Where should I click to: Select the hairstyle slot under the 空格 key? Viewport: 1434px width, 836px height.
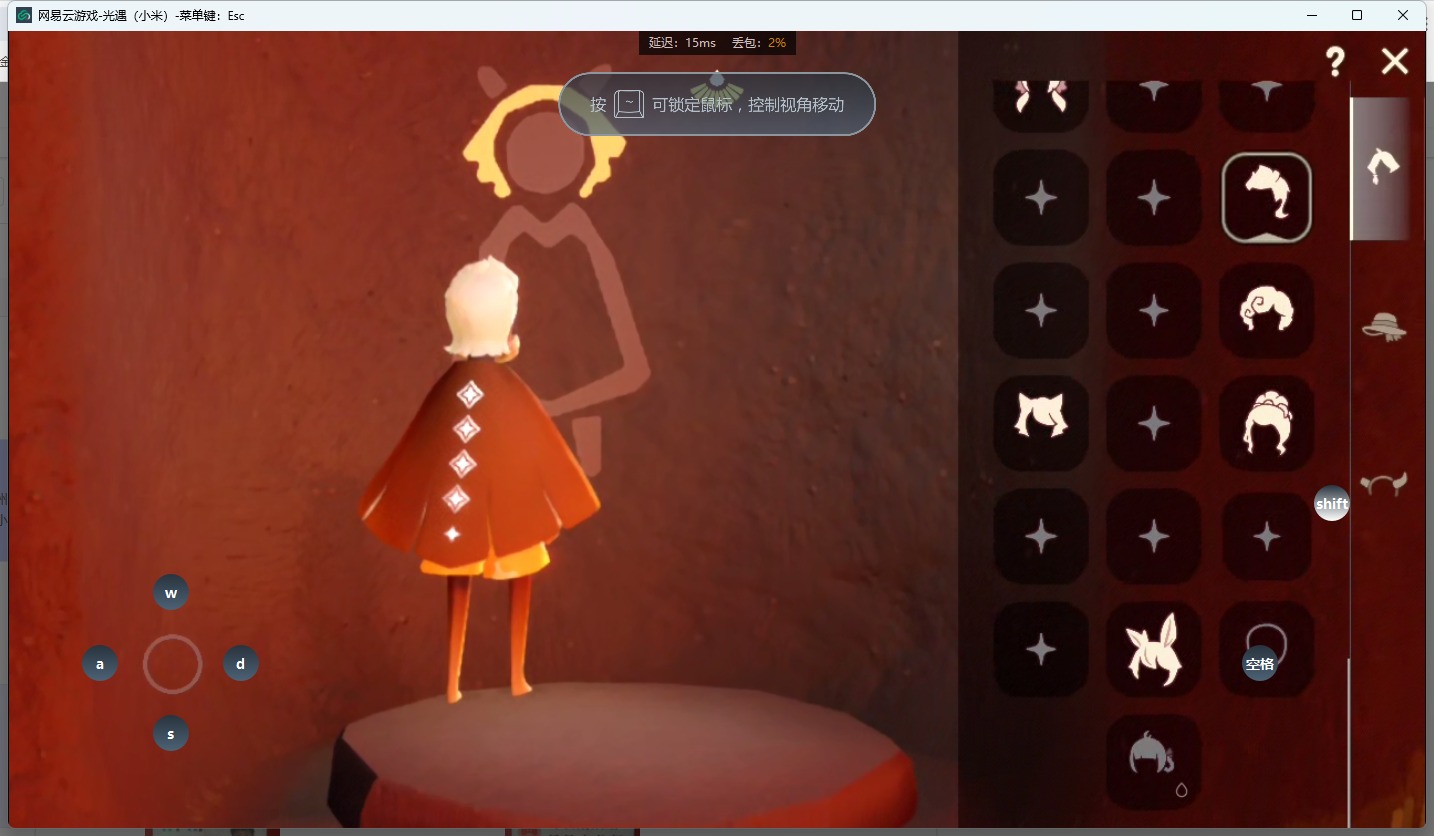click(1267, 650)
